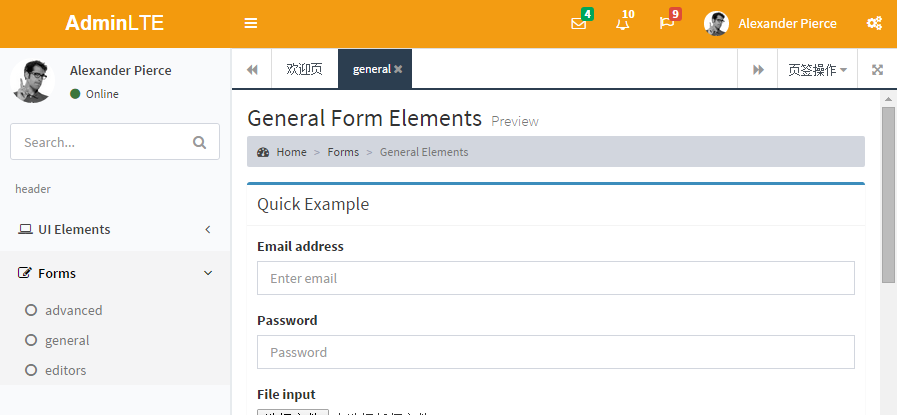Click the dashboard icon in breadcrumb
898x415 pixels.
click(x=263, y=152)
